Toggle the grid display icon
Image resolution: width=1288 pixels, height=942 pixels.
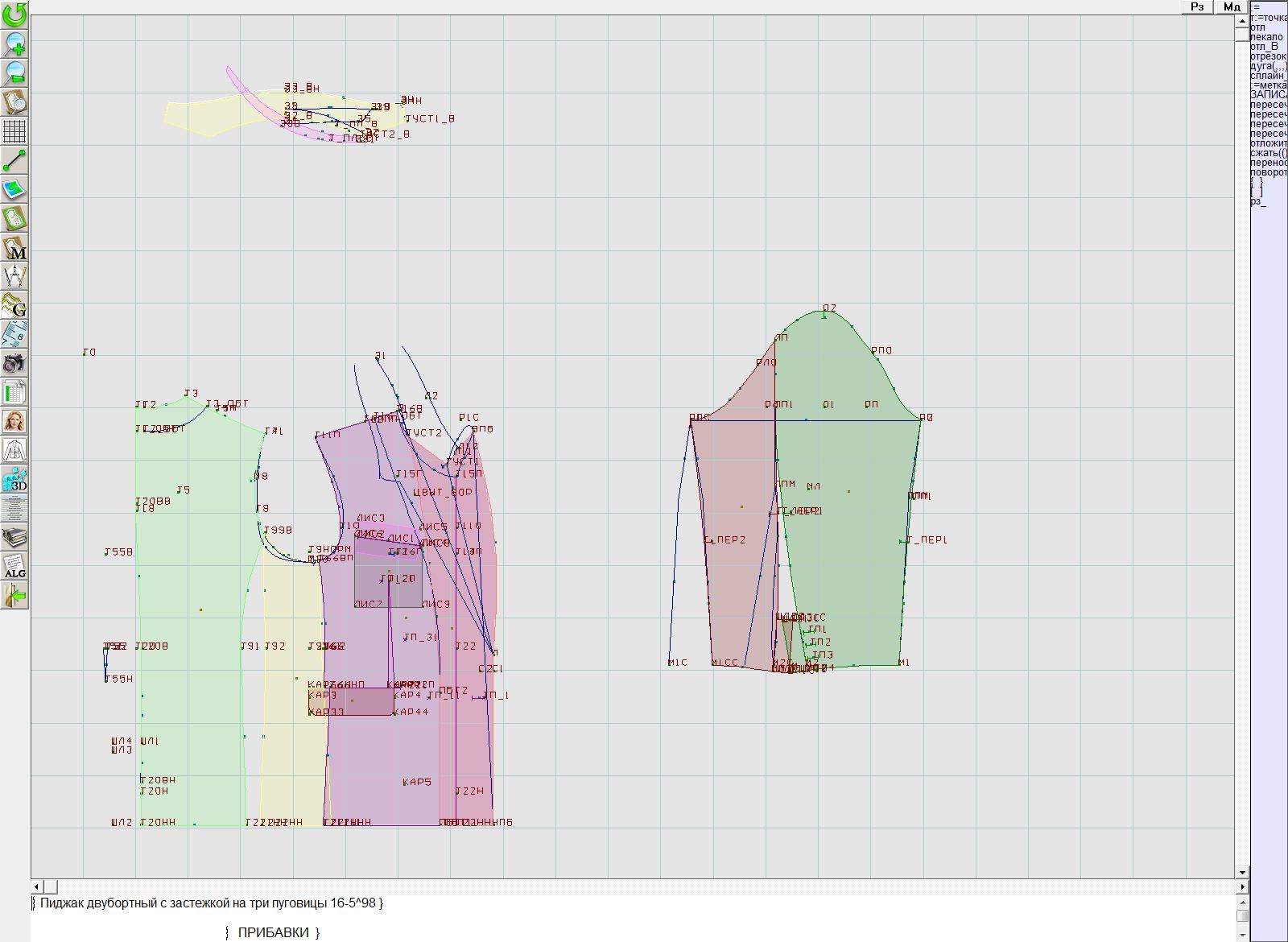[x=14, y=130]
